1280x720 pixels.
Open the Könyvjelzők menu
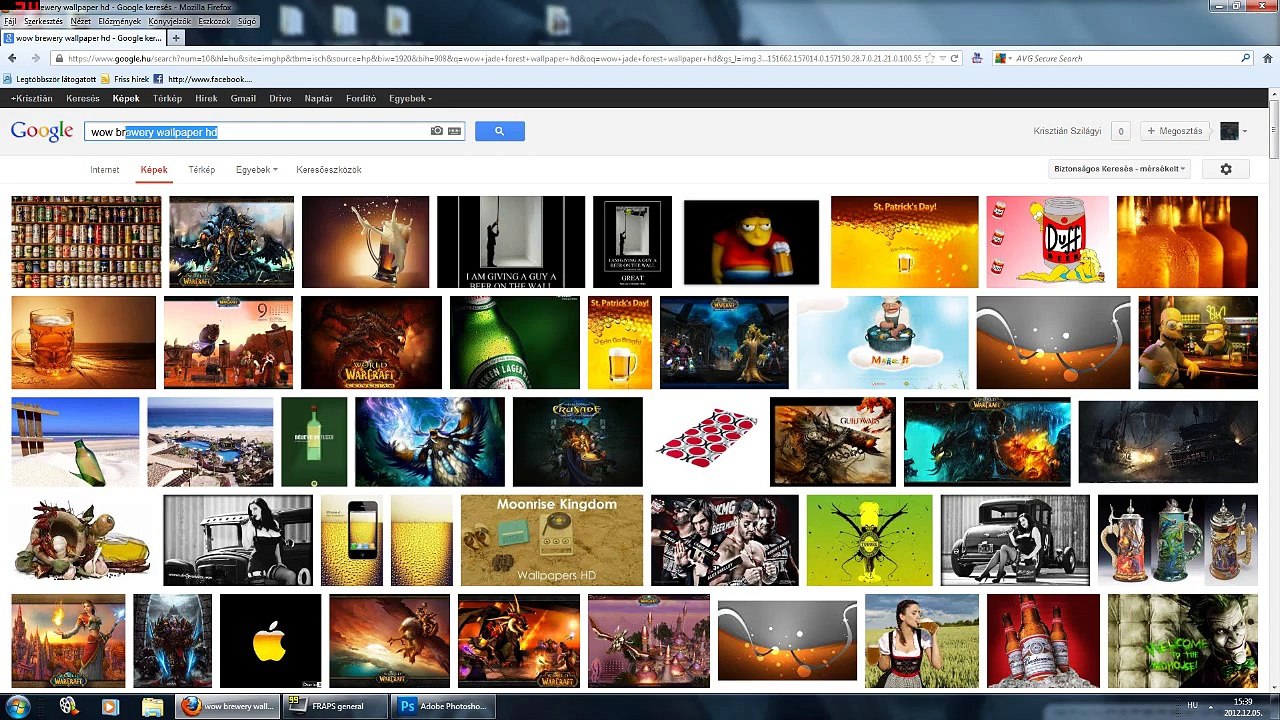(x=170, y=21)
